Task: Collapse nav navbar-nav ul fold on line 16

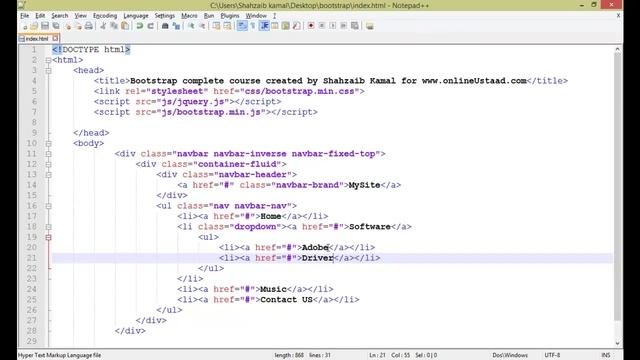Action: 49,206
